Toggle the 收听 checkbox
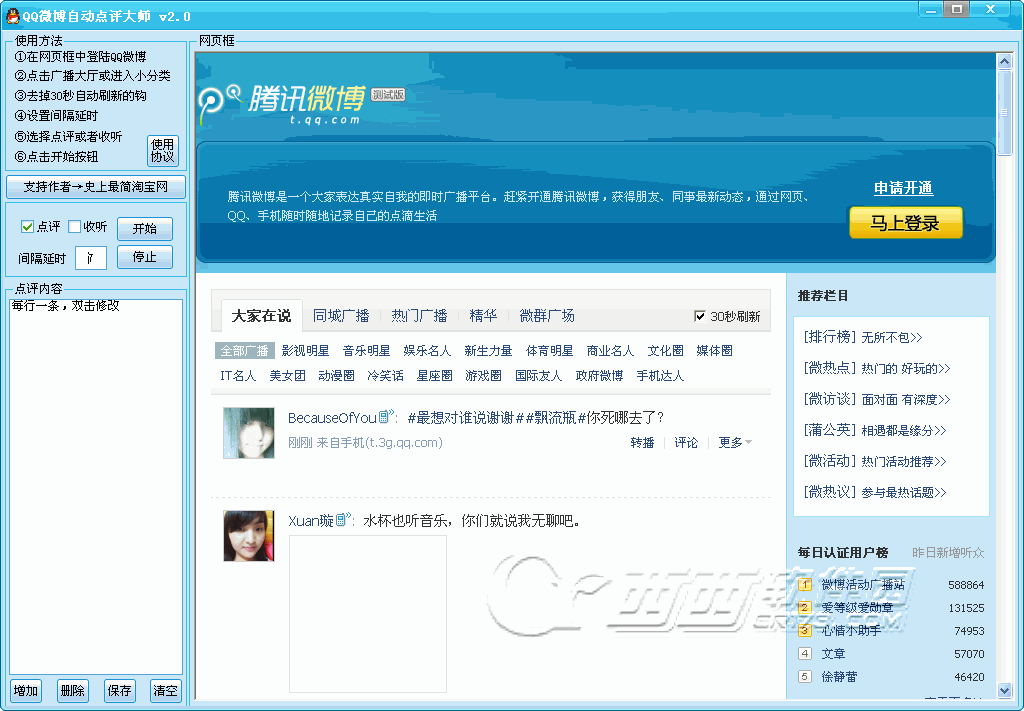Viewport: 1024px width, 711px height. (x=74, y=227)
